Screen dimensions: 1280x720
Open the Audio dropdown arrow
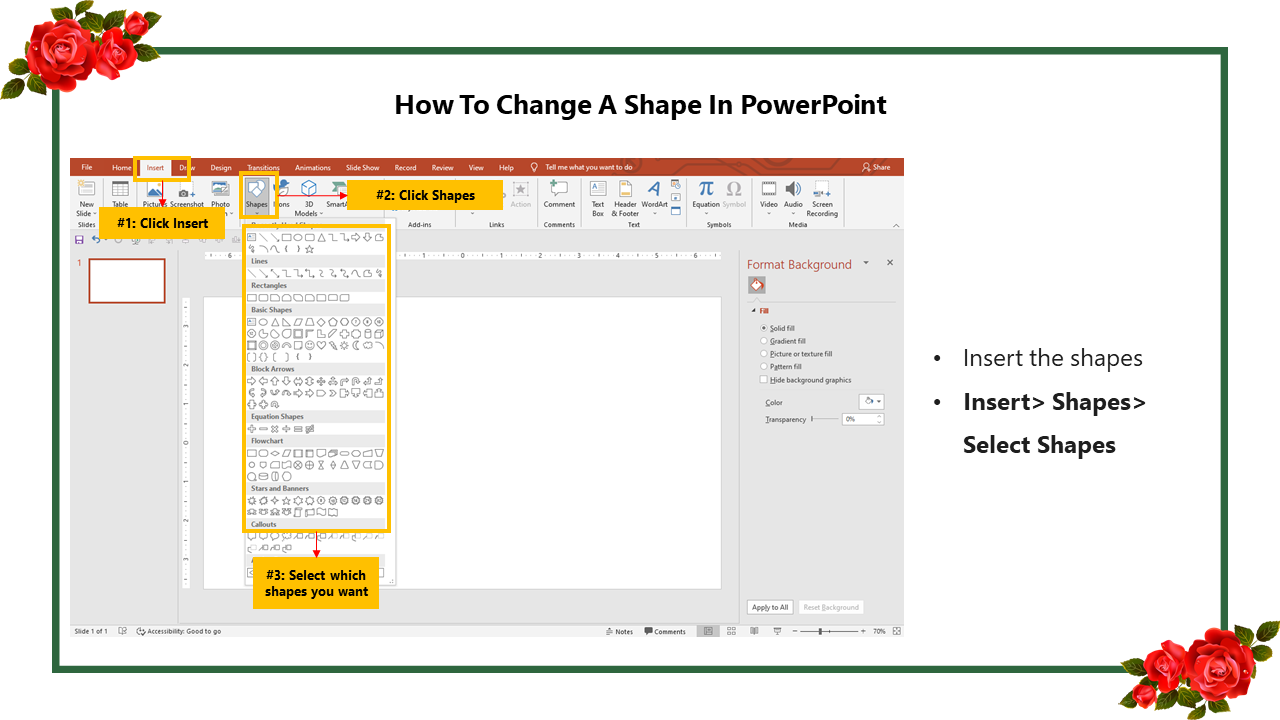point(793,214)
